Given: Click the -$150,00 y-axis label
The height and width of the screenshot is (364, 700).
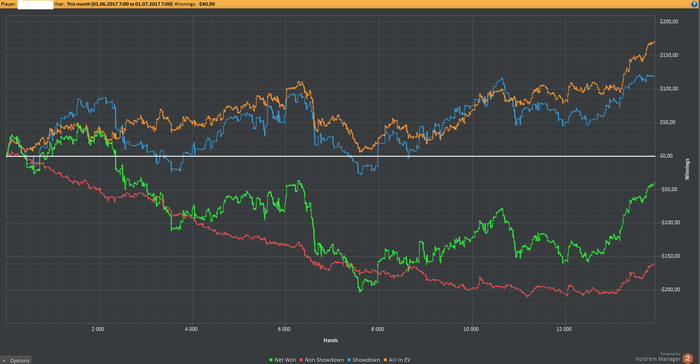Looking at the screenshot, I should point(670,256).
